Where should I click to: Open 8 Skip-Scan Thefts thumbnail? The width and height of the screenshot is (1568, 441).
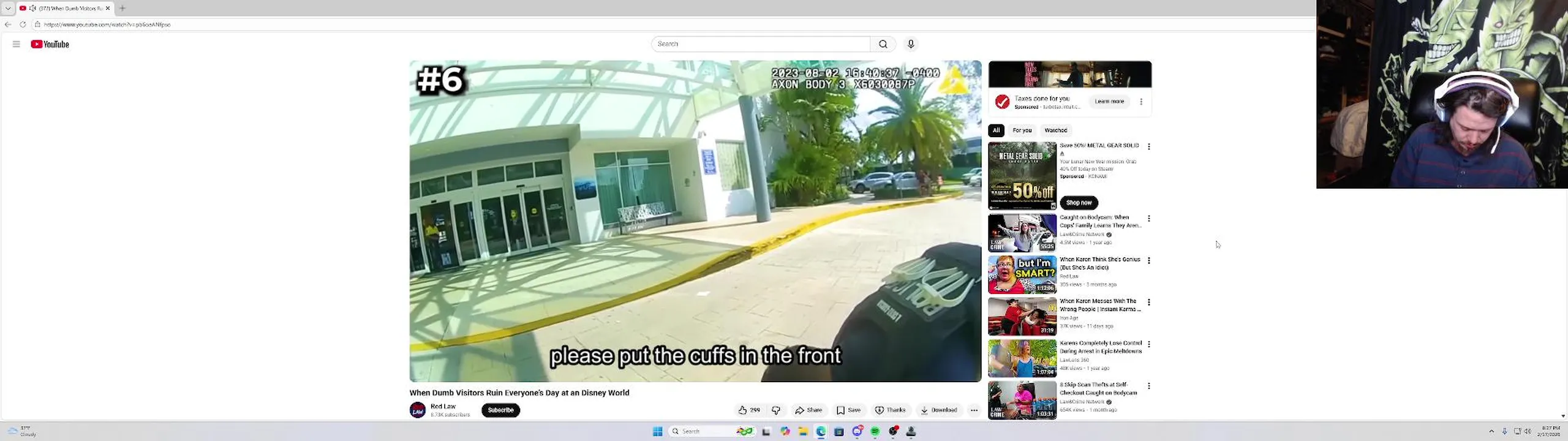tap(1022, 400)
